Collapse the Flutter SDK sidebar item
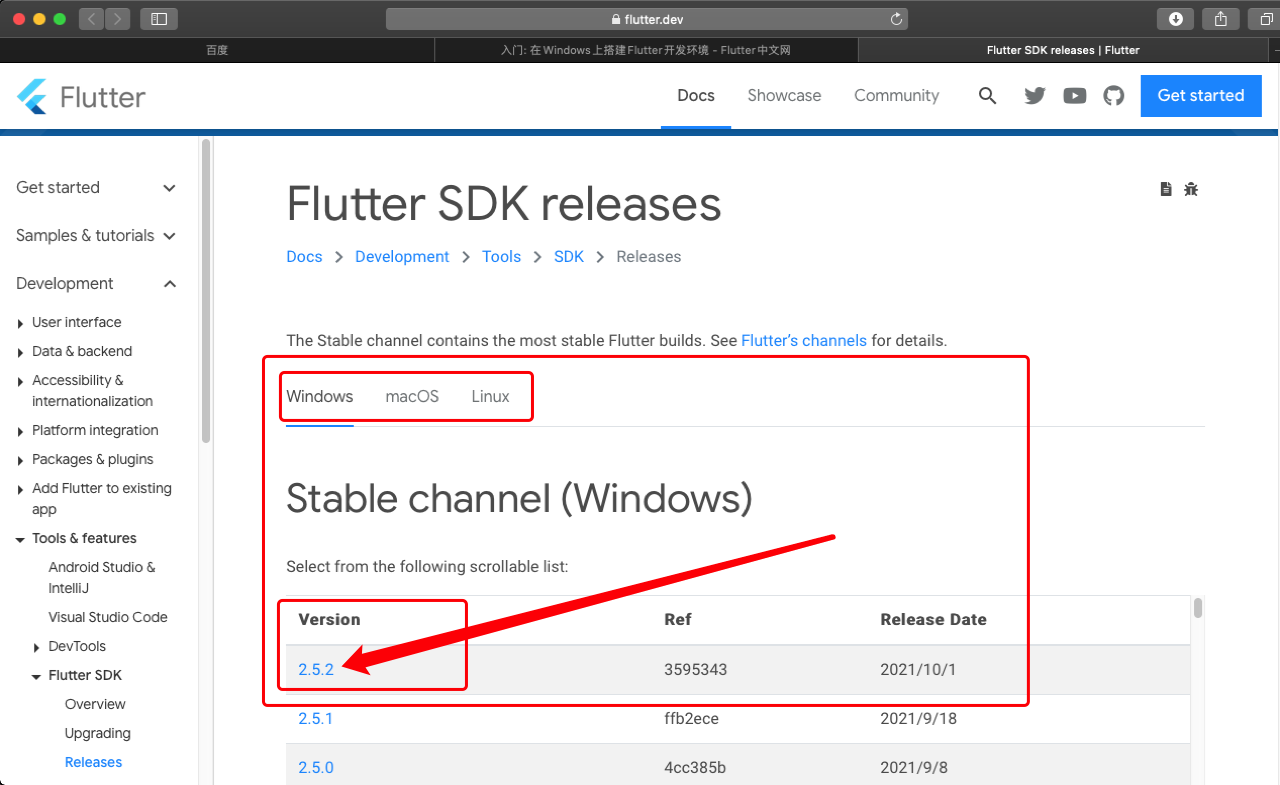The height and width of the screenshot is (785, 1280). (77, 675)
